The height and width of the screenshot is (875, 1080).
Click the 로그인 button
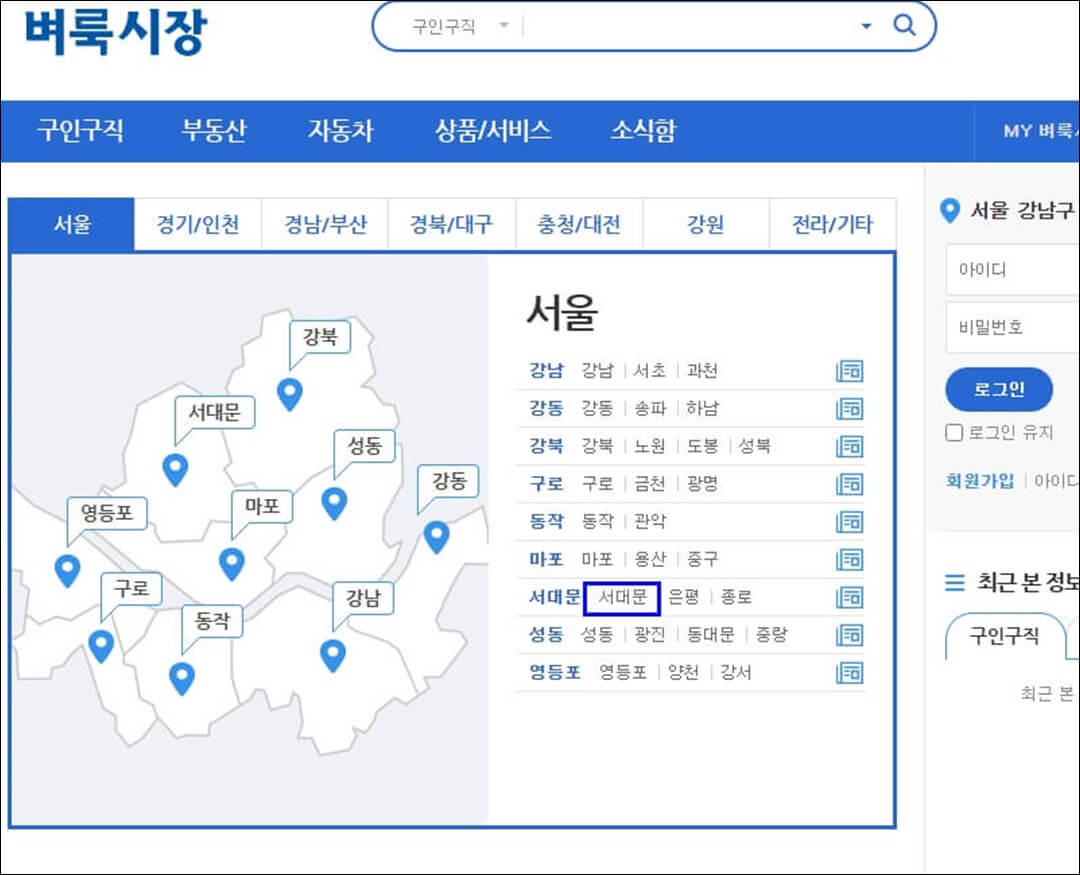tap(999, 389)
